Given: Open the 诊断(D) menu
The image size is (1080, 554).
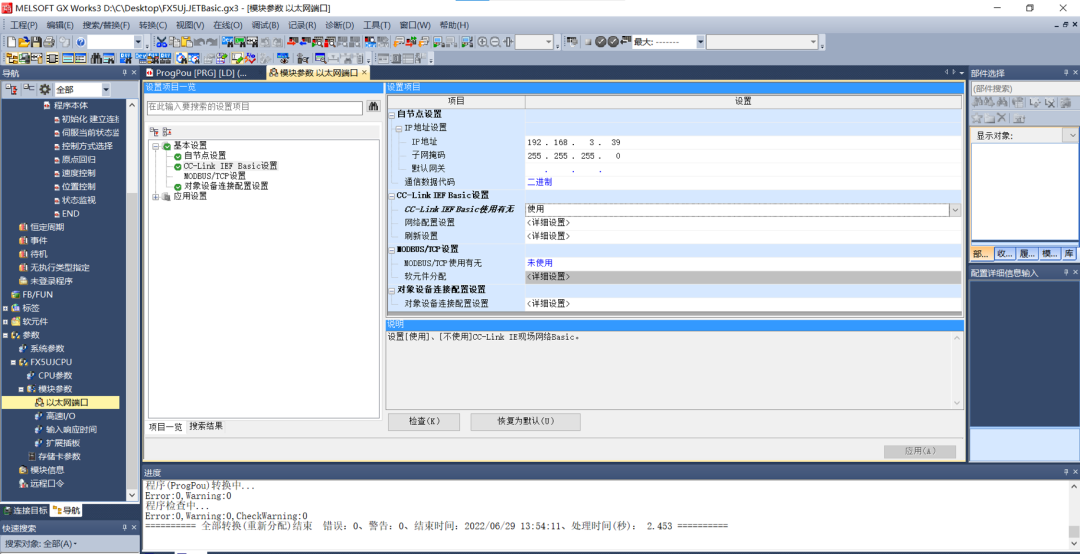Looking at the screenshot, I should 339,25.
